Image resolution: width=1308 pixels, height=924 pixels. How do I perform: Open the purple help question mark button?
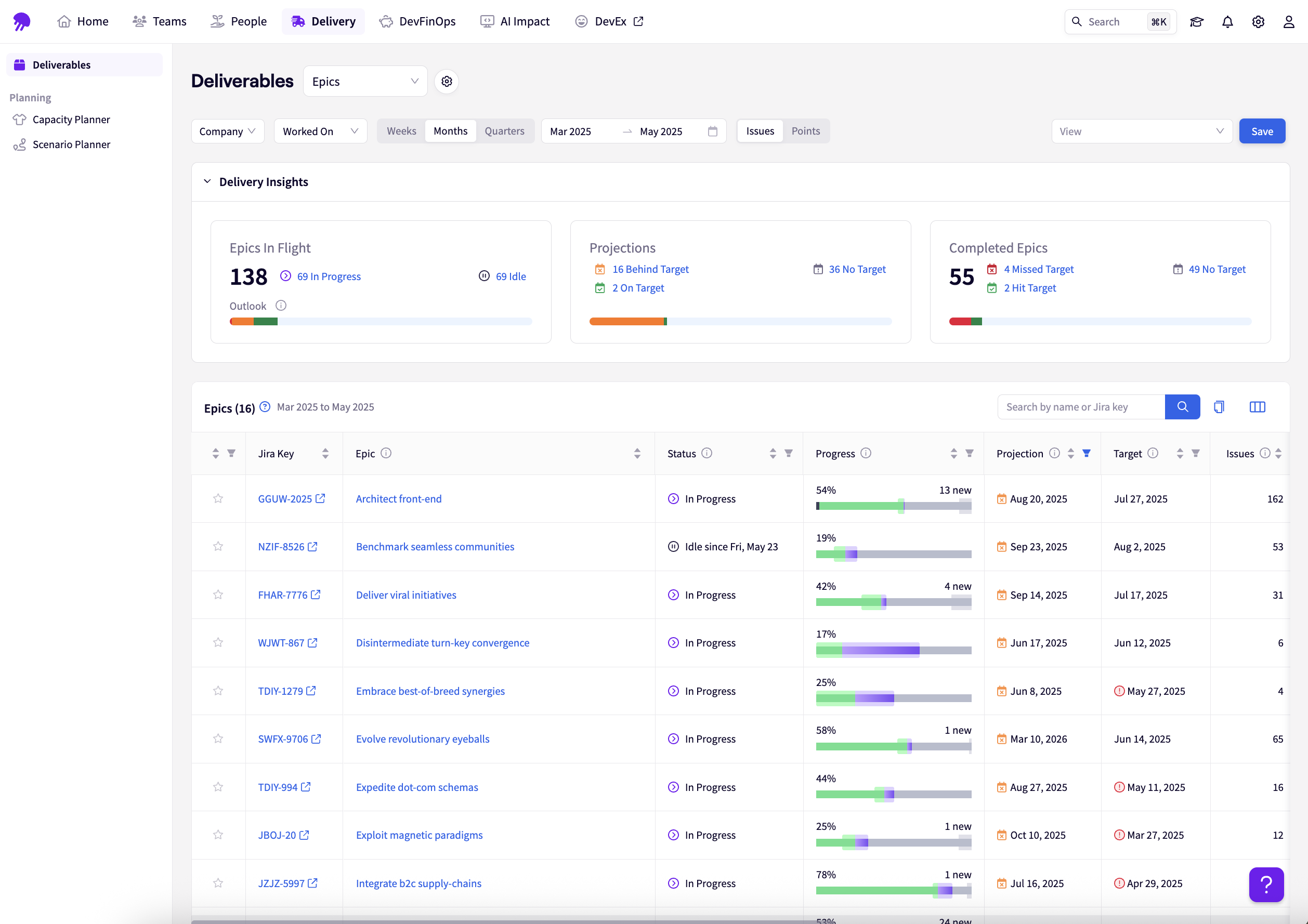point(1266,884)
